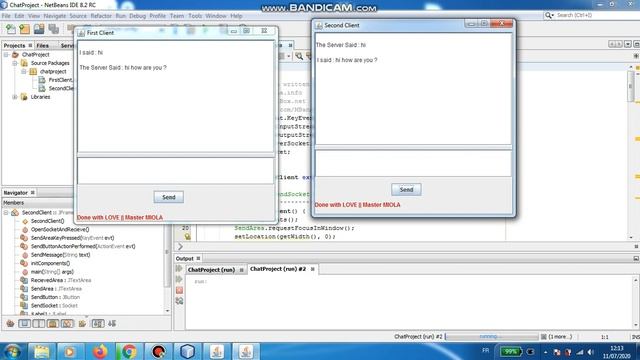The height and width of the screenshot is (360, 640).
Task: Click the media player taskbar icon
Action: pyautogui.click(x=70, y=351)
